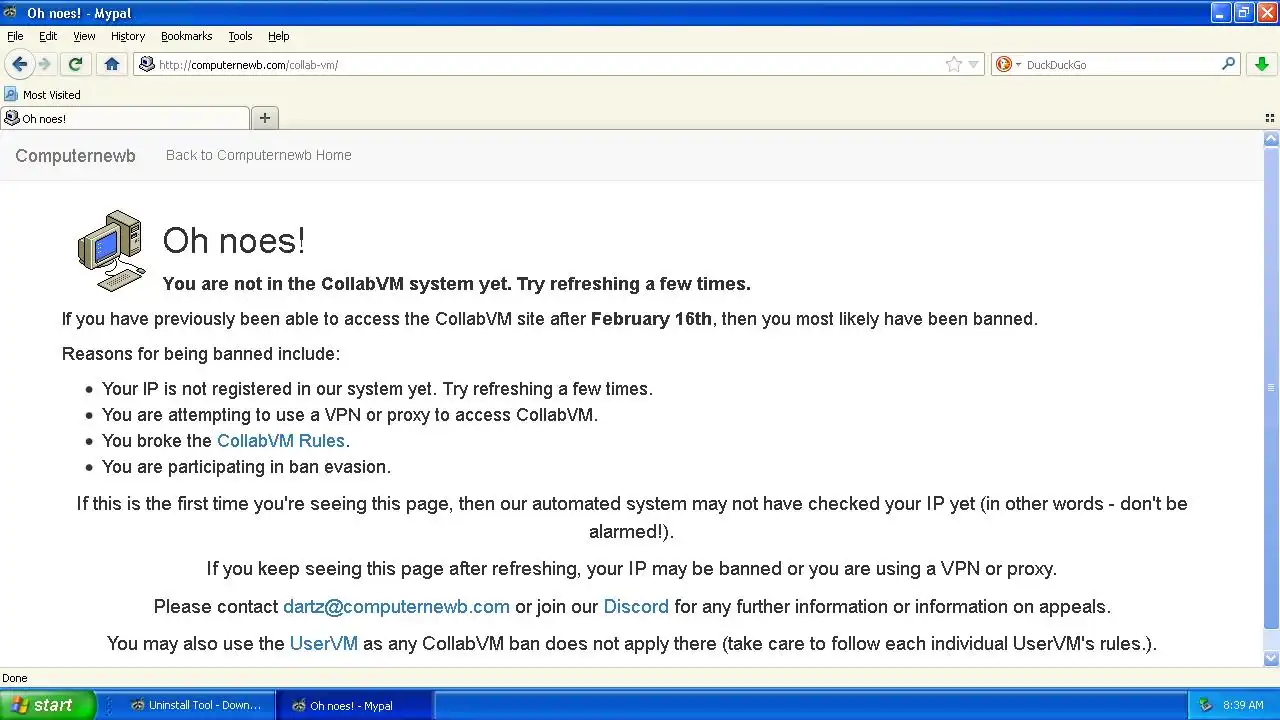Click the 'Done' status bar text
The width and height of the screenshot is (1280, 720).
point(14,678)
